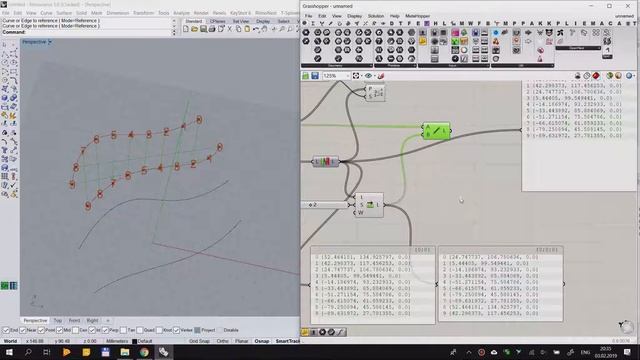The width and height of the screenshot is (640, 360).
Task: Click the World coordinate system label in status bar
Action: click(11, 341)
